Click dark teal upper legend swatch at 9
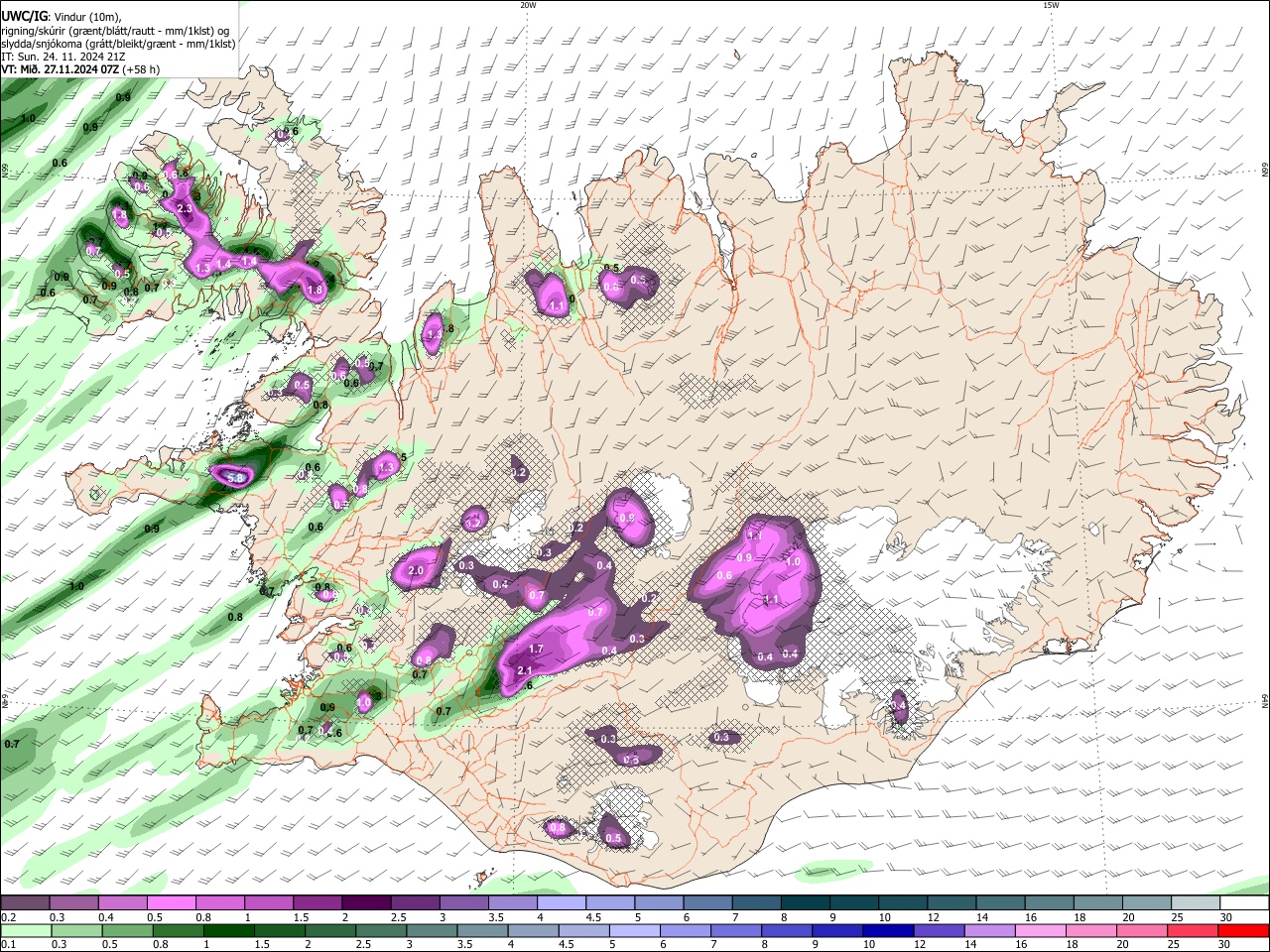This screenshot has height=952, width=1270. [x=852, y=903]
